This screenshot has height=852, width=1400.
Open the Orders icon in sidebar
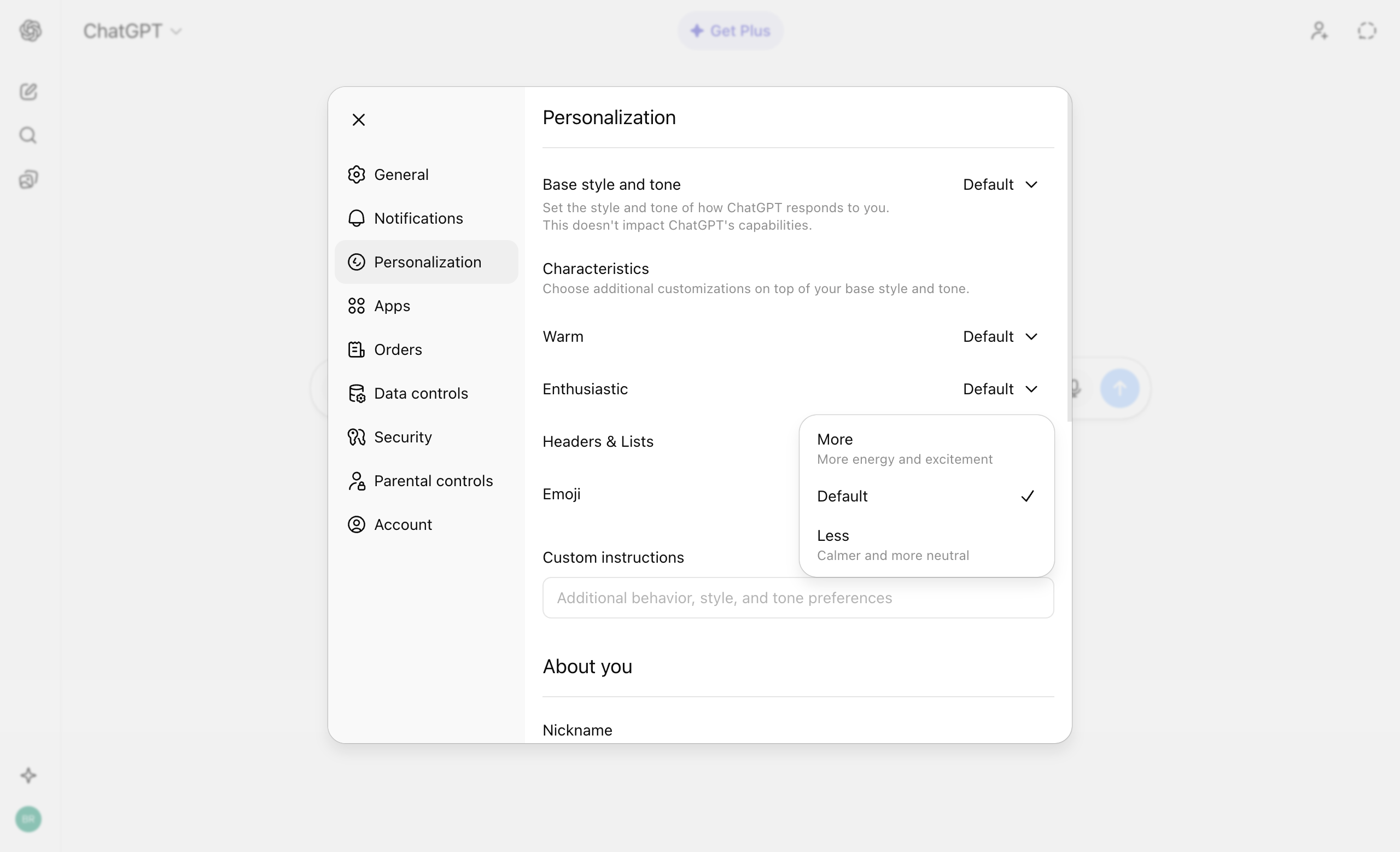[356, 349]
